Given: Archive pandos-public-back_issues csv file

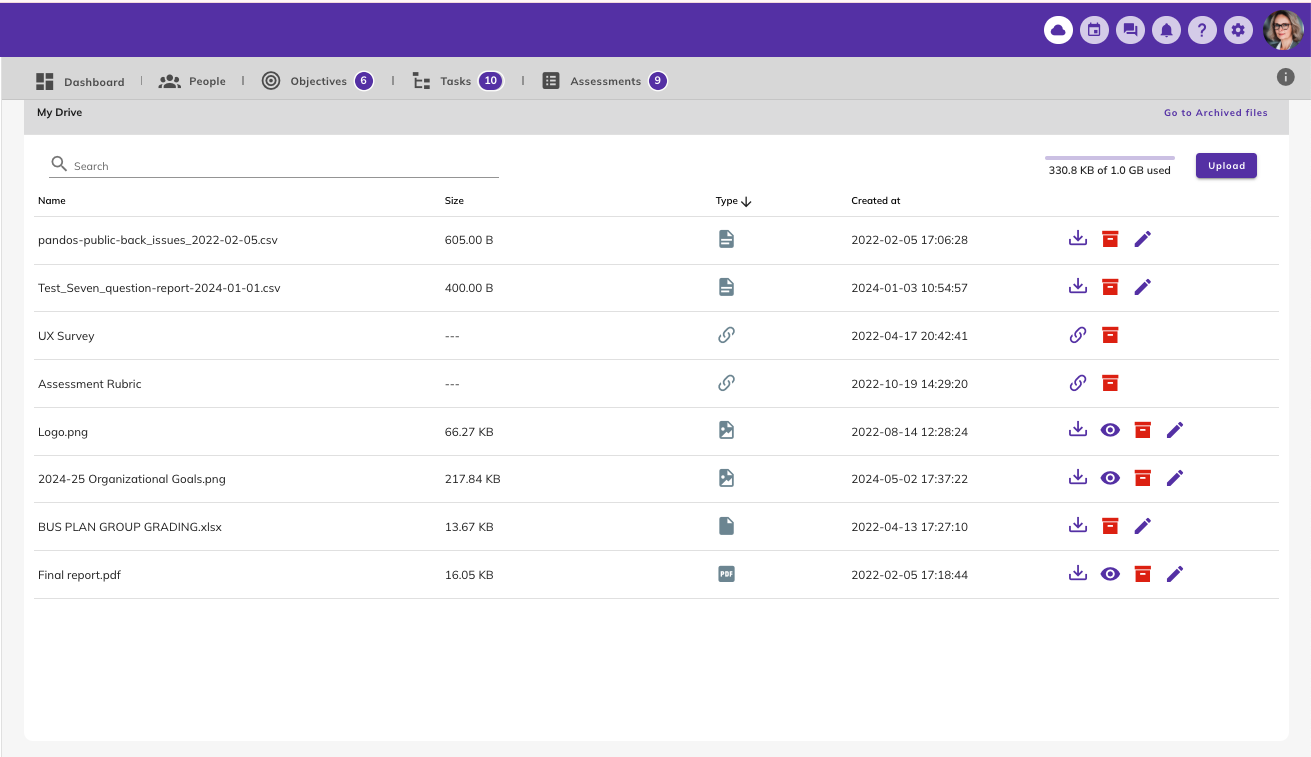Looking at the screenshot, I should 1110,239.
